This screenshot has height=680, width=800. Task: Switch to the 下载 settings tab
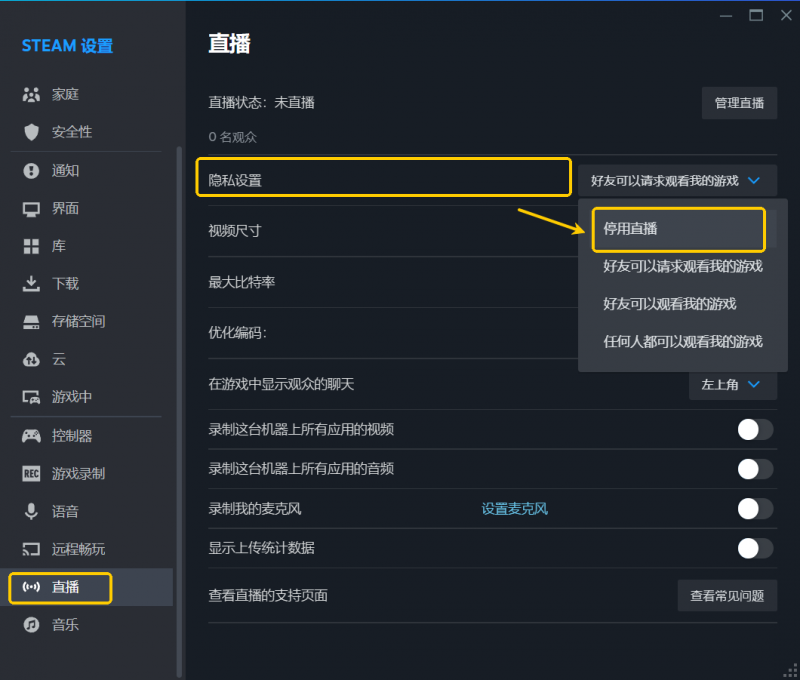(87, 284)
